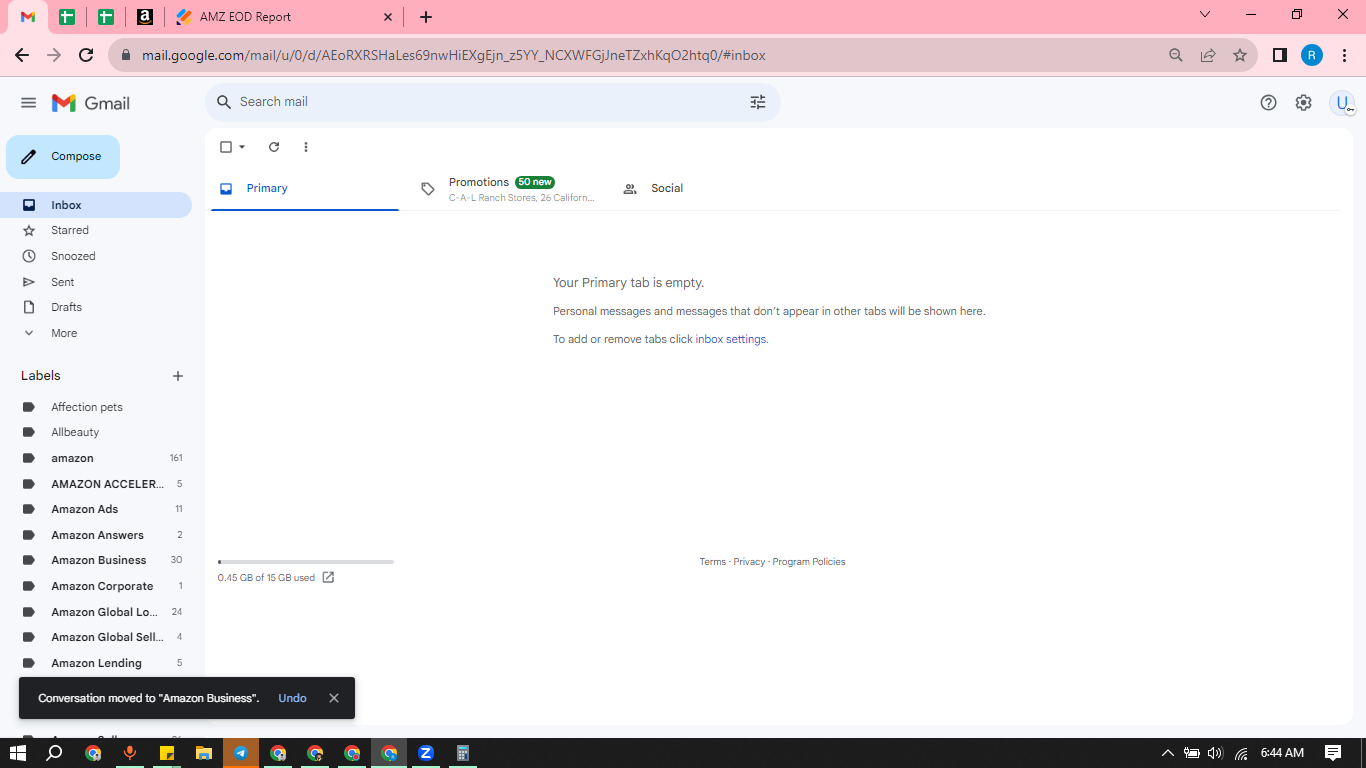Refresh the inbox list
The height and width of the screenshot is (768, 1366).
click(x=274, y=147)
